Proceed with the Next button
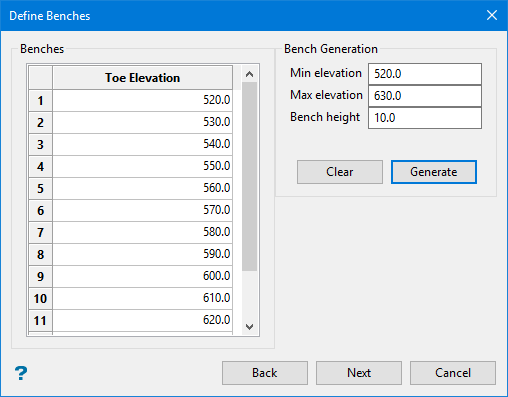 point(359,373)
